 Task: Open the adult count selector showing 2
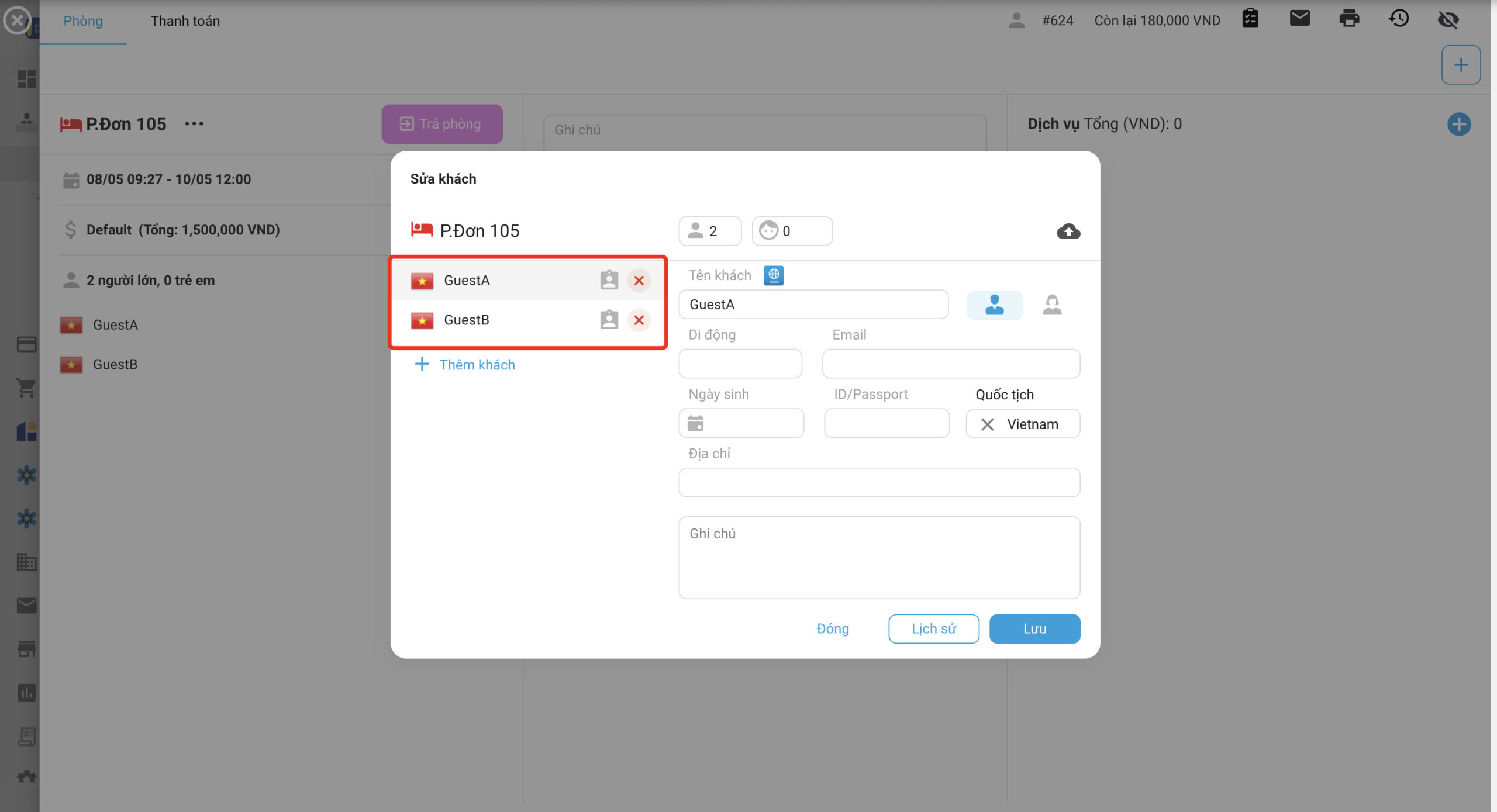coord(709,231)
